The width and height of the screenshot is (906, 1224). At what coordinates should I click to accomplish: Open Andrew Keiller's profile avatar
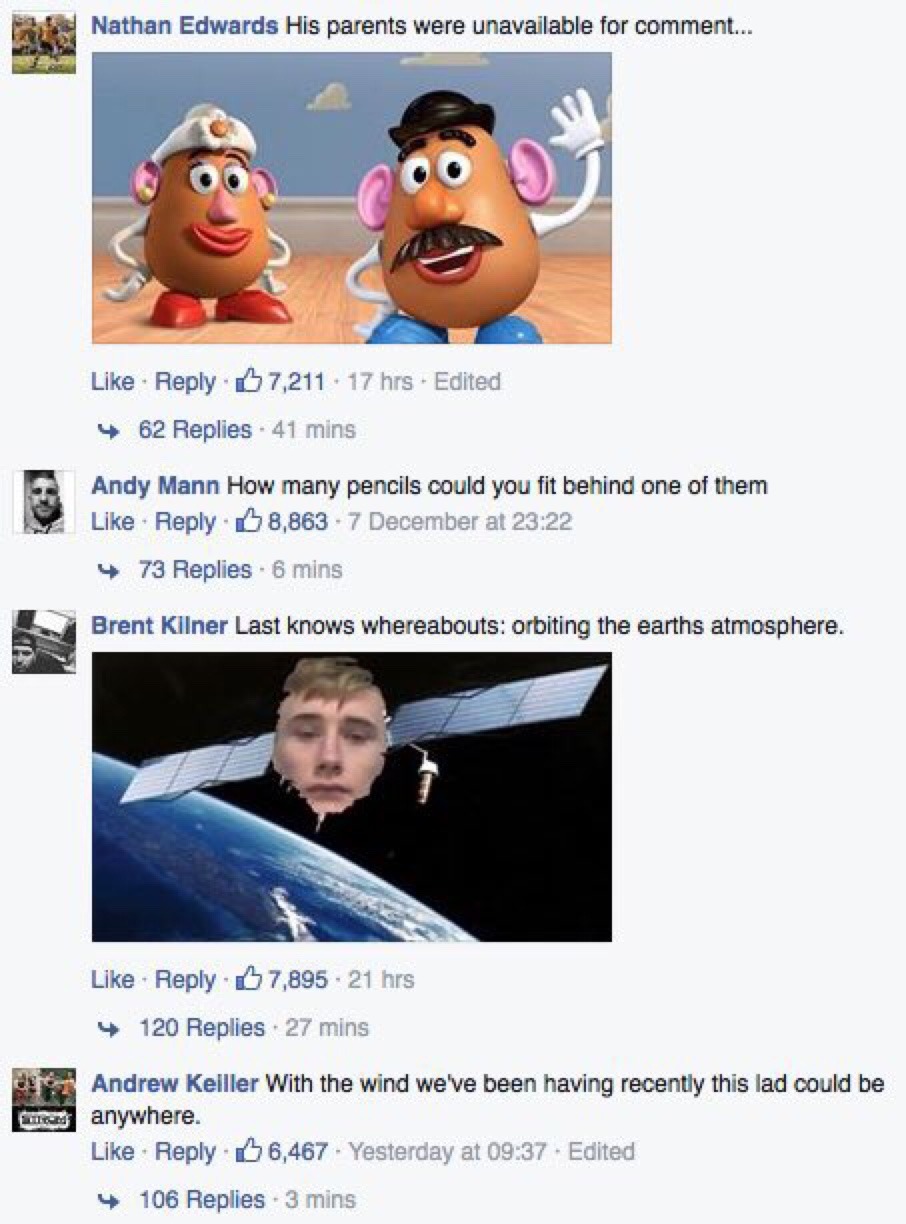pos(43,1101)
